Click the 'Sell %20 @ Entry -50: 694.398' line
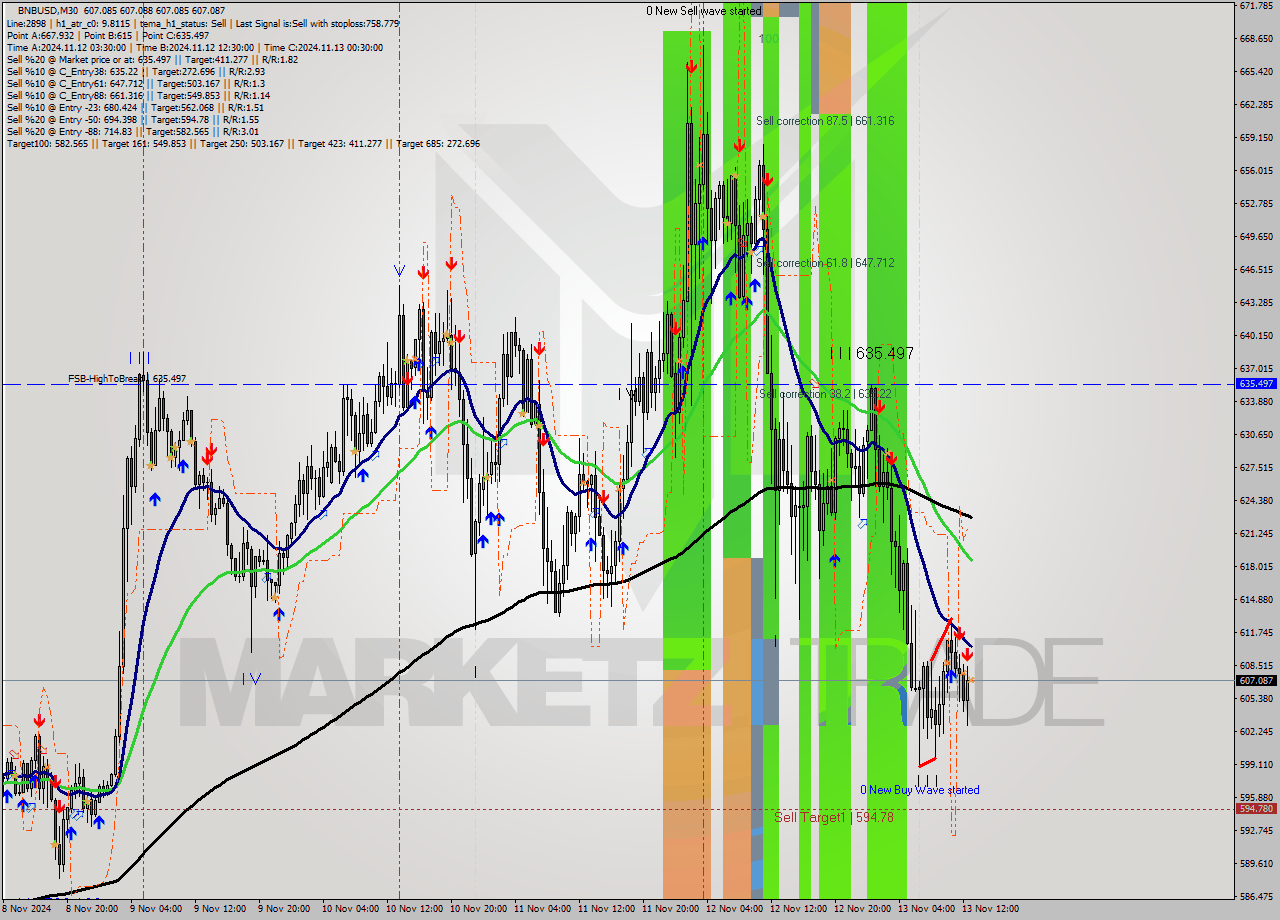Image resolution: width=1280 pixels, height=920 pixels. (x=133, y=120)
